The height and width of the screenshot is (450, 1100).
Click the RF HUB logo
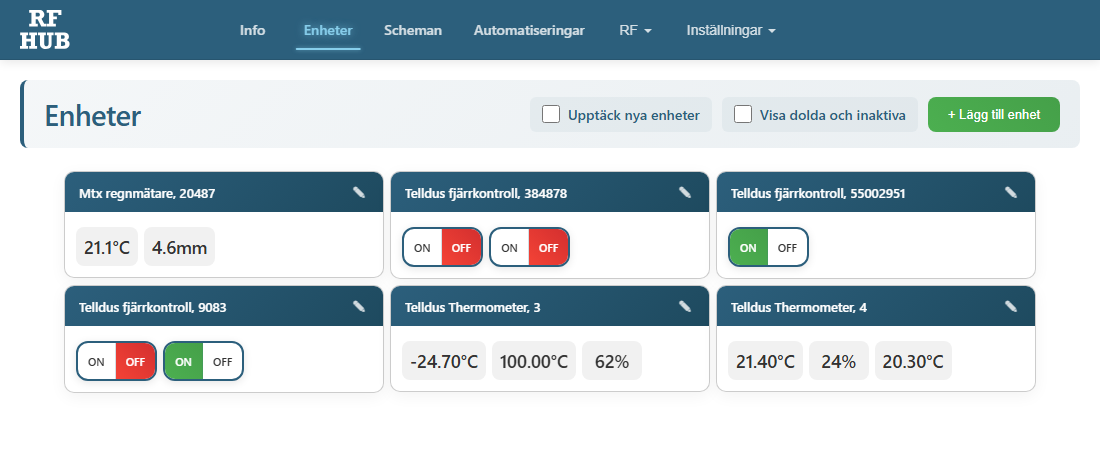tap(45, 30)
